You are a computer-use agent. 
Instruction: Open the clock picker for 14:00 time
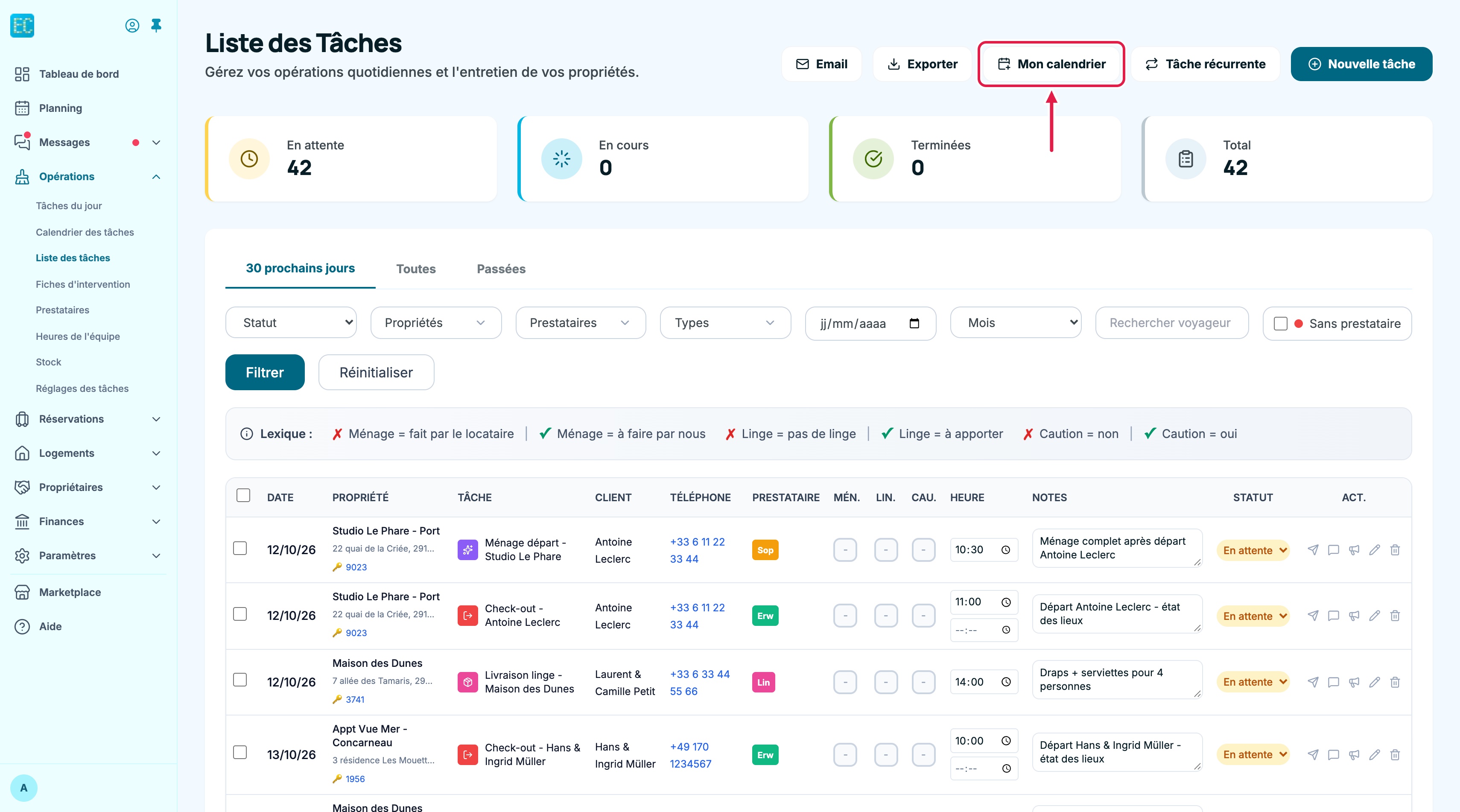(1006, 682)
